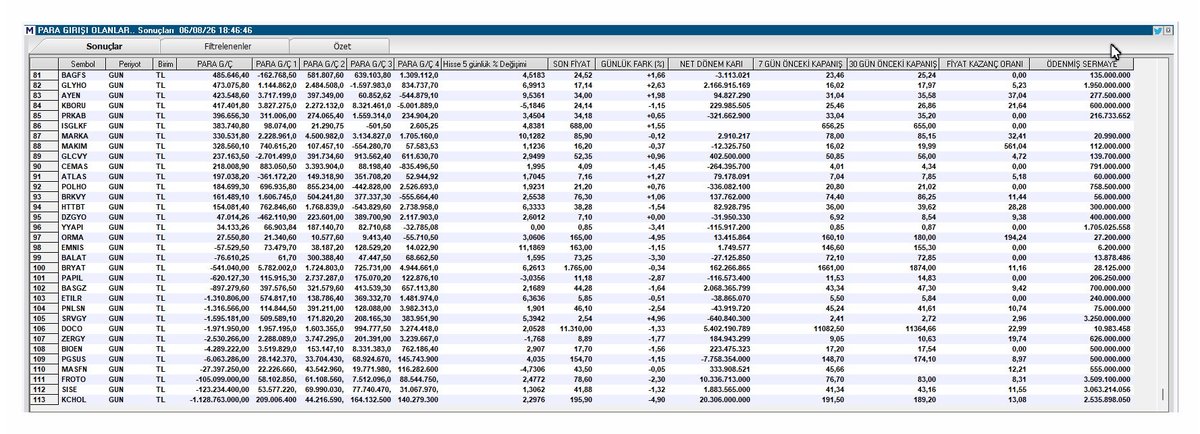Click the -1.128.763.000,00 cell in KCHOL row
The width and height of the screenshot is (1200, 434).
coord(214,398)
